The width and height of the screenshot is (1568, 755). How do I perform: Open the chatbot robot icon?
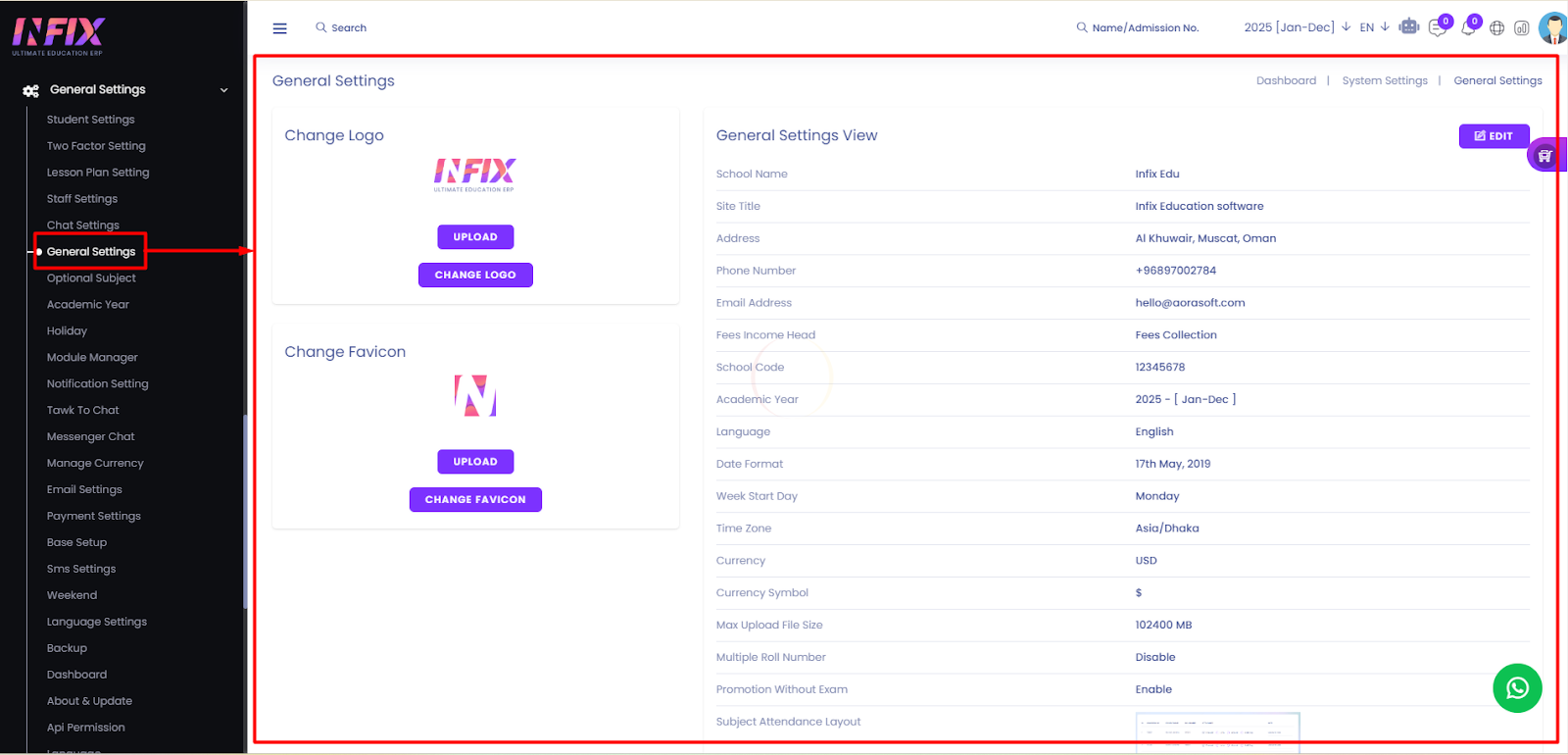click(x=1409, y=26)
